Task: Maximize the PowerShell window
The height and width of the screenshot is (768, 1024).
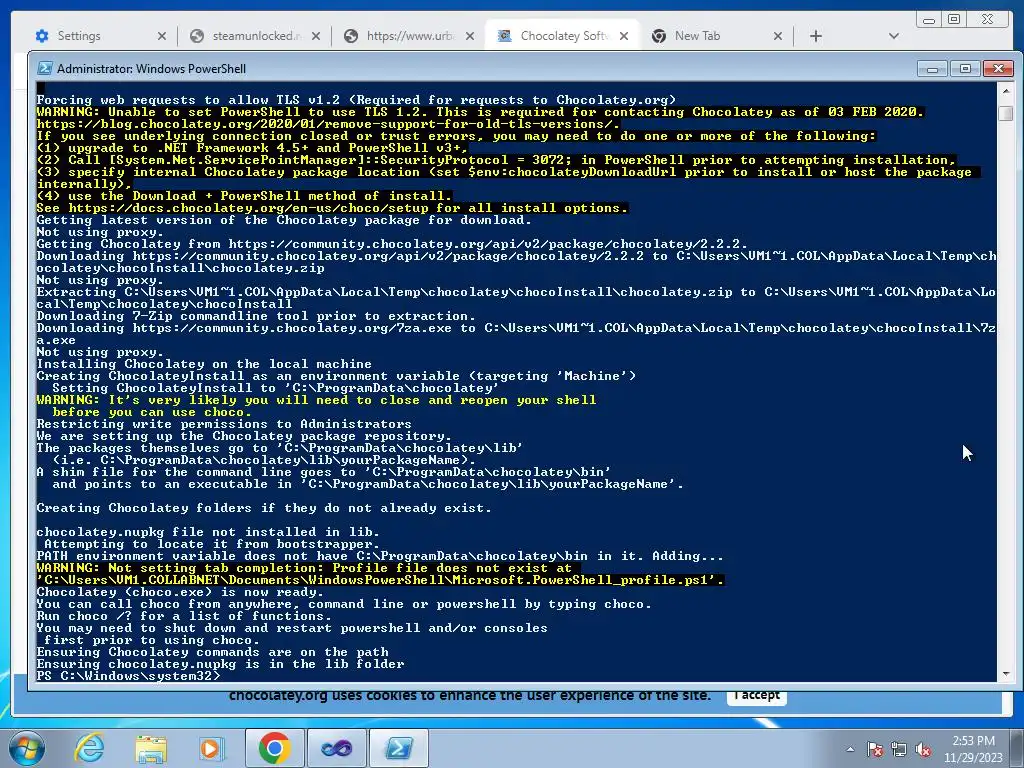Action: point(965,69)
